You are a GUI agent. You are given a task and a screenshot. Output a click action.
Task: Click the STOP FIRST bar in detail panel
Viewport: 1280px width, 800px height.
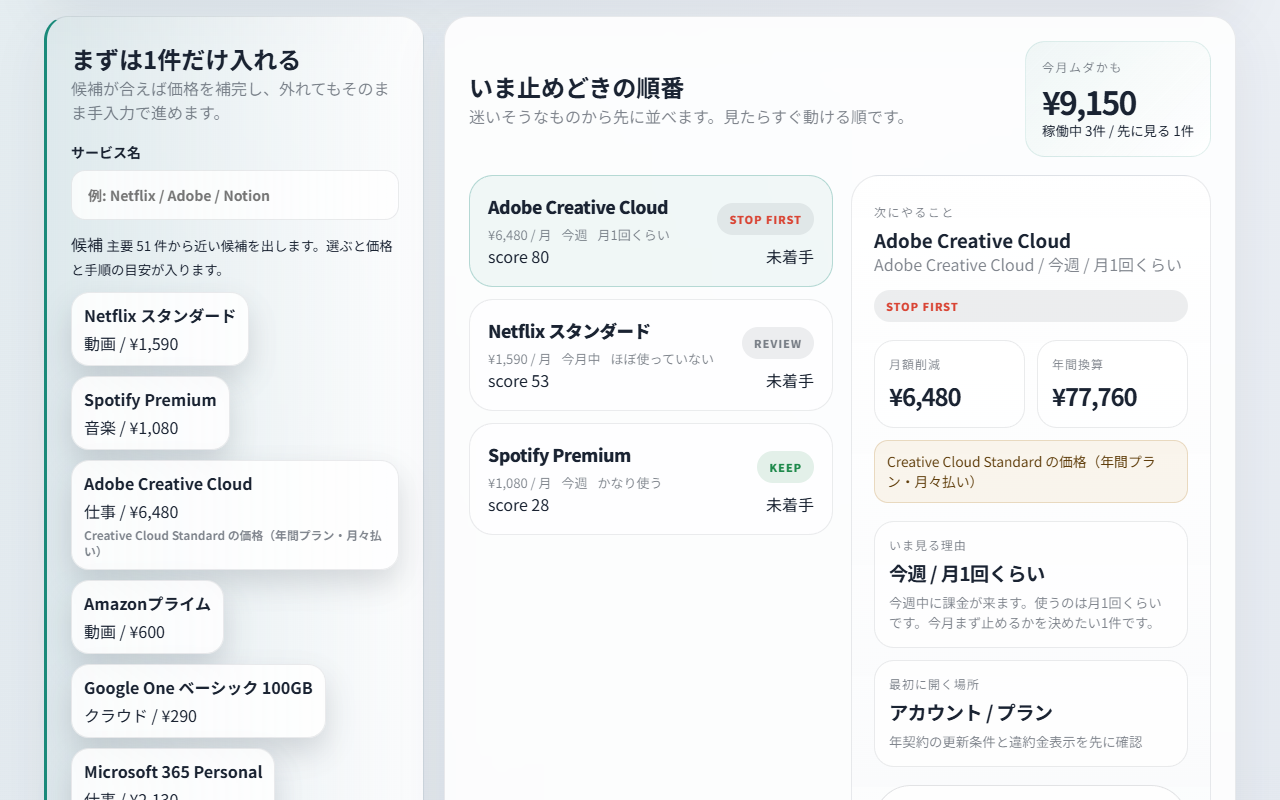1031,306
